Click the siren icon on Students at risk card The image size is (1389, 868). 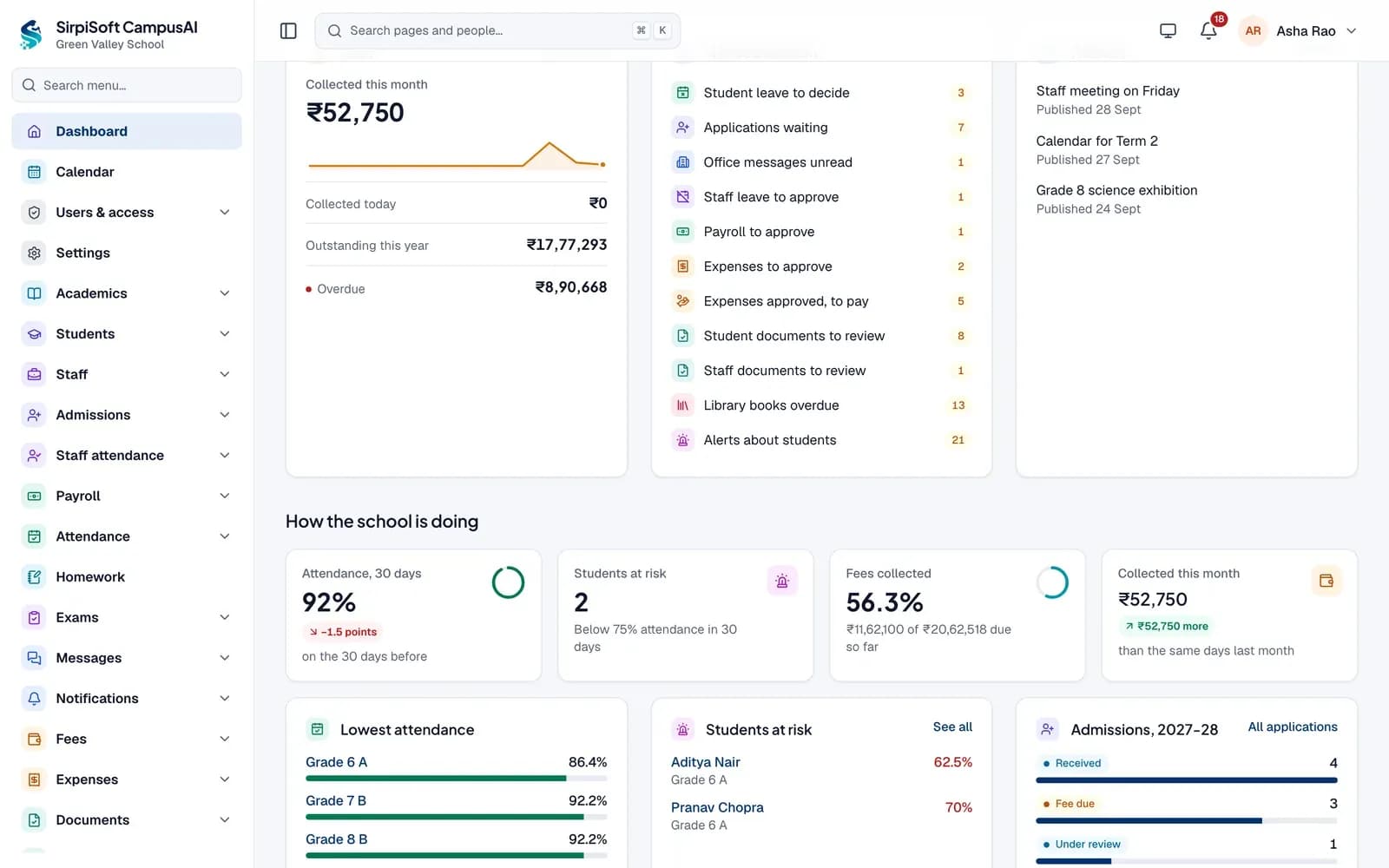click(782, 582)
